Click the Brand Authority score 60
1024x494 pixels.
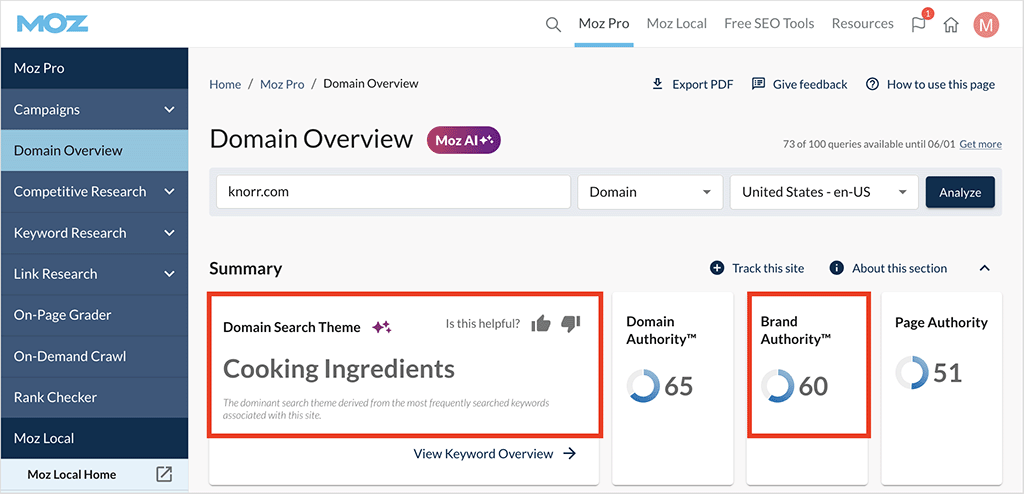coord(814,386)
